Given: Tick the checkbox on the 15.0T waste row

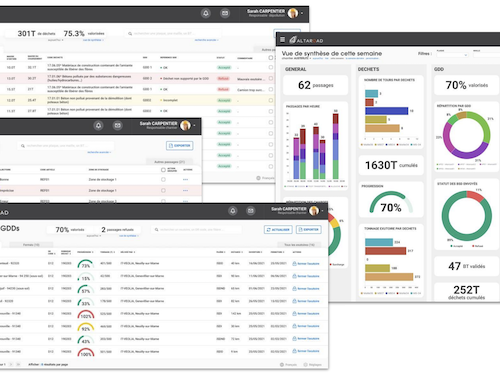Looking at the screenshot, I should click(x=271, y=89).
